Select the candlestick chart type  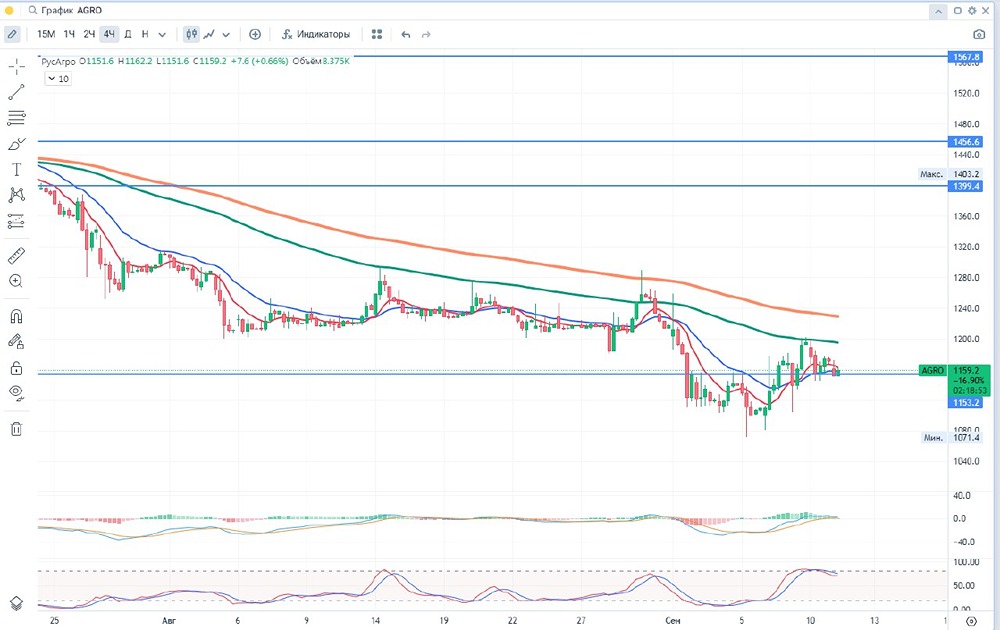[191, 34]
